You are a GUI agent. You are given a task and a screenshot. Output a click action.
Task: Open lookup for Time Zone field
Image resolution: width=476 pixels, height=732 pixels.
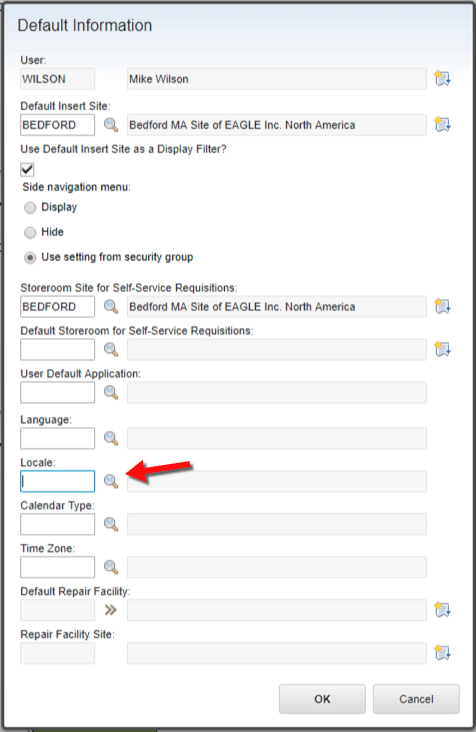pos(111,567)
